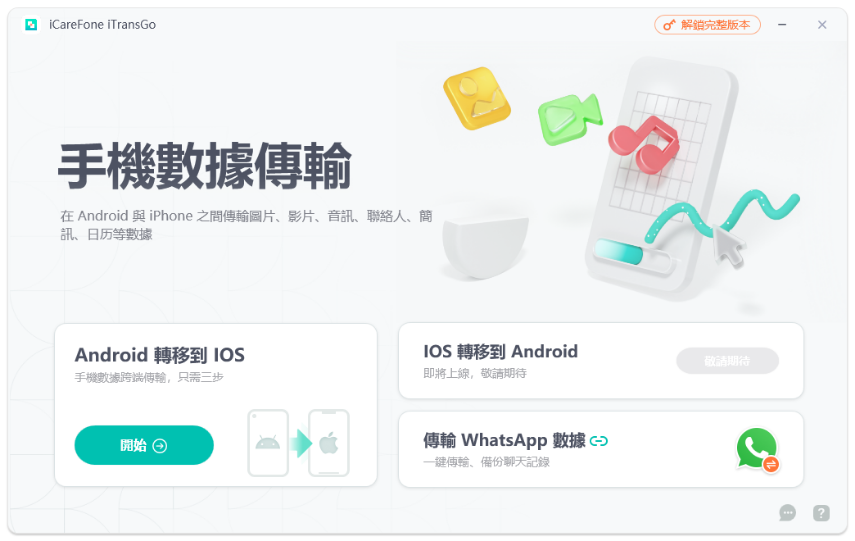Click 解鎖完整版本 unlock full version button
The width and height of the screenshot is (855, 541).
tap(707, 25)
